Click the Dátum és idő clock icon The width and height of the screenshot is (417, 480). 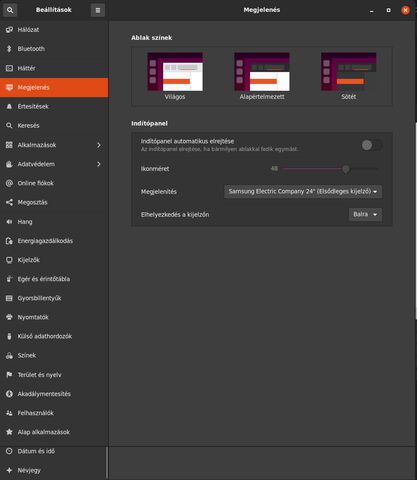tap(9, 451)
